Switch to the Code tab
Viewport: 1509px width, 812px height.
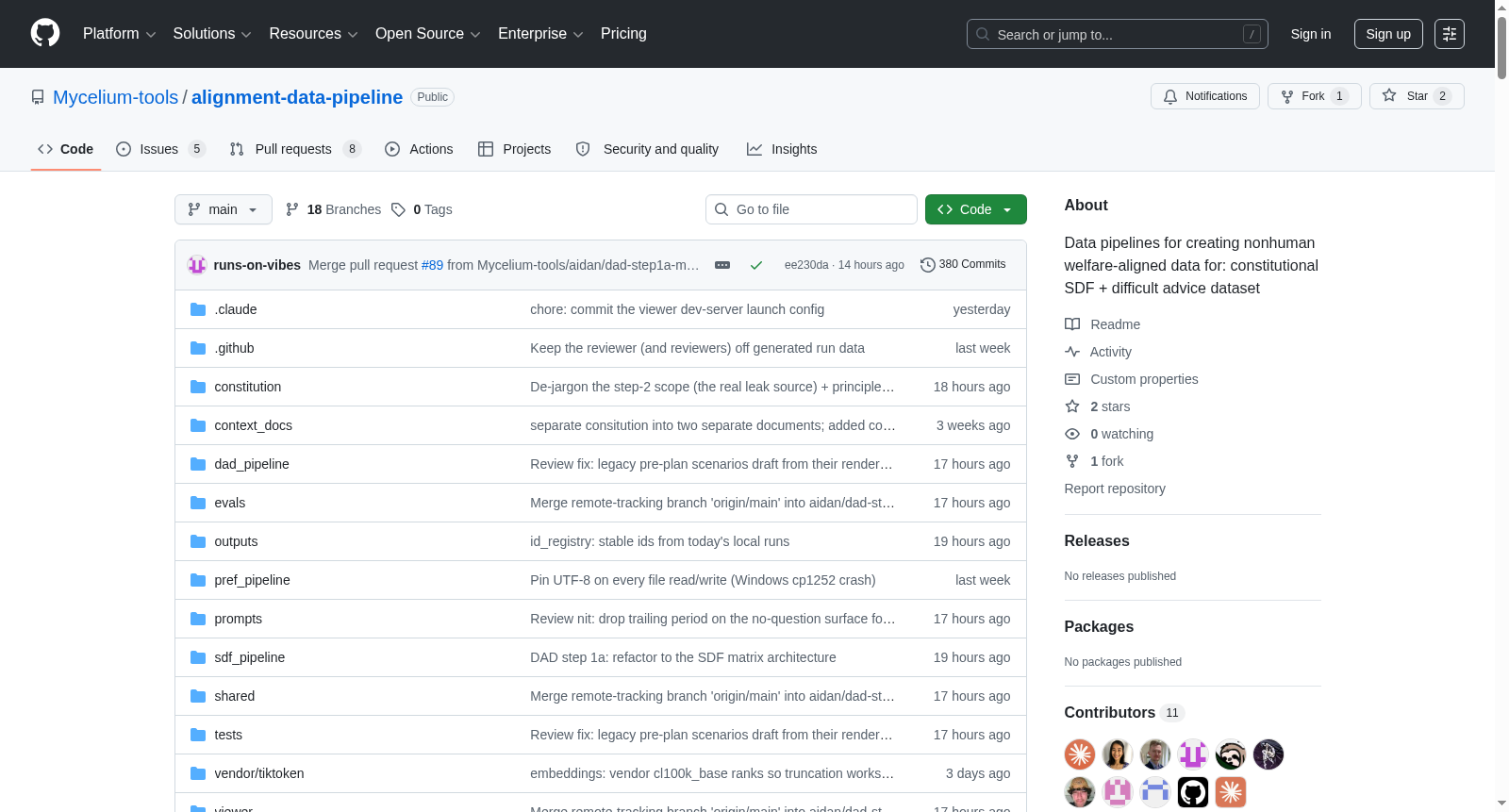[x=66, y=149]
